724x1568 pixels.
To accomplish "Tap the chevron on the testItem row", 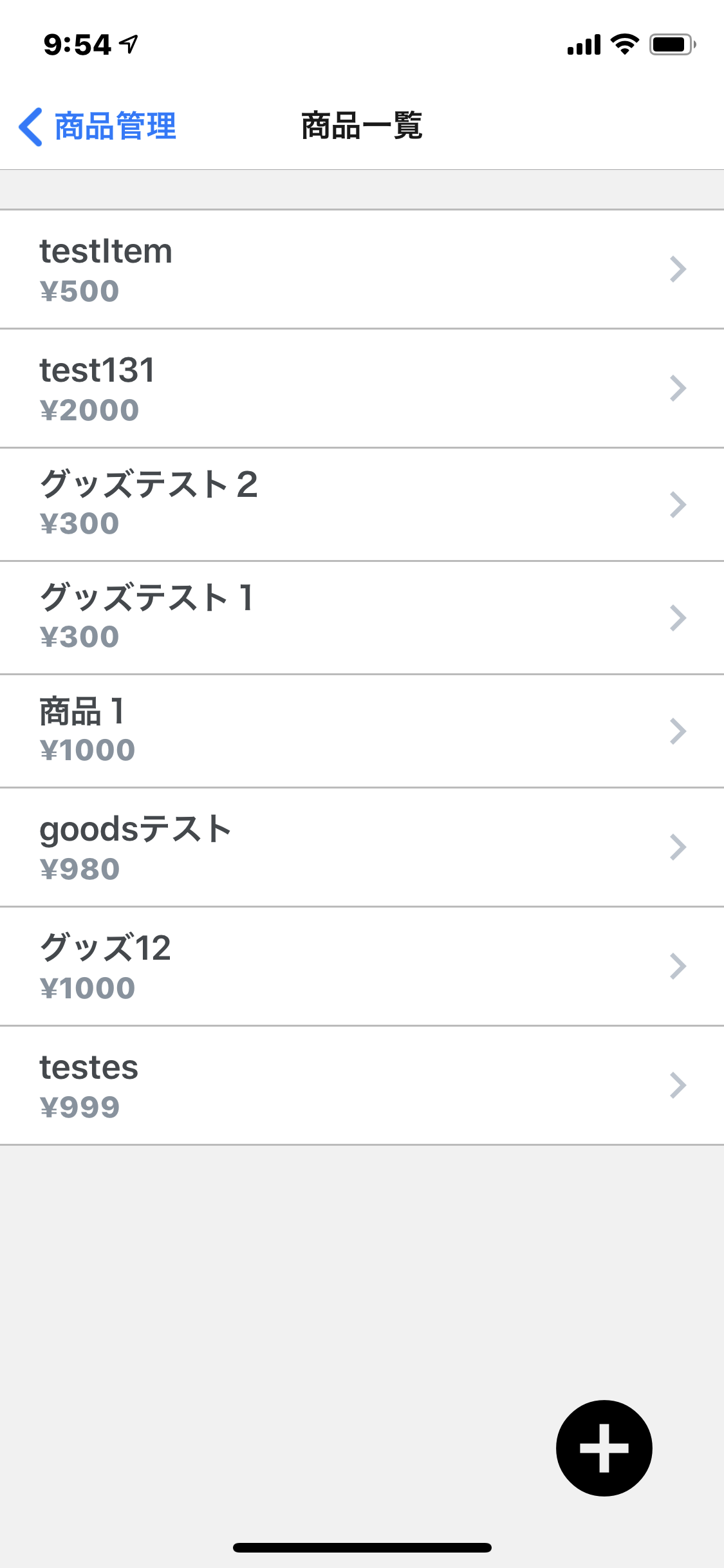I will (678, 269).
